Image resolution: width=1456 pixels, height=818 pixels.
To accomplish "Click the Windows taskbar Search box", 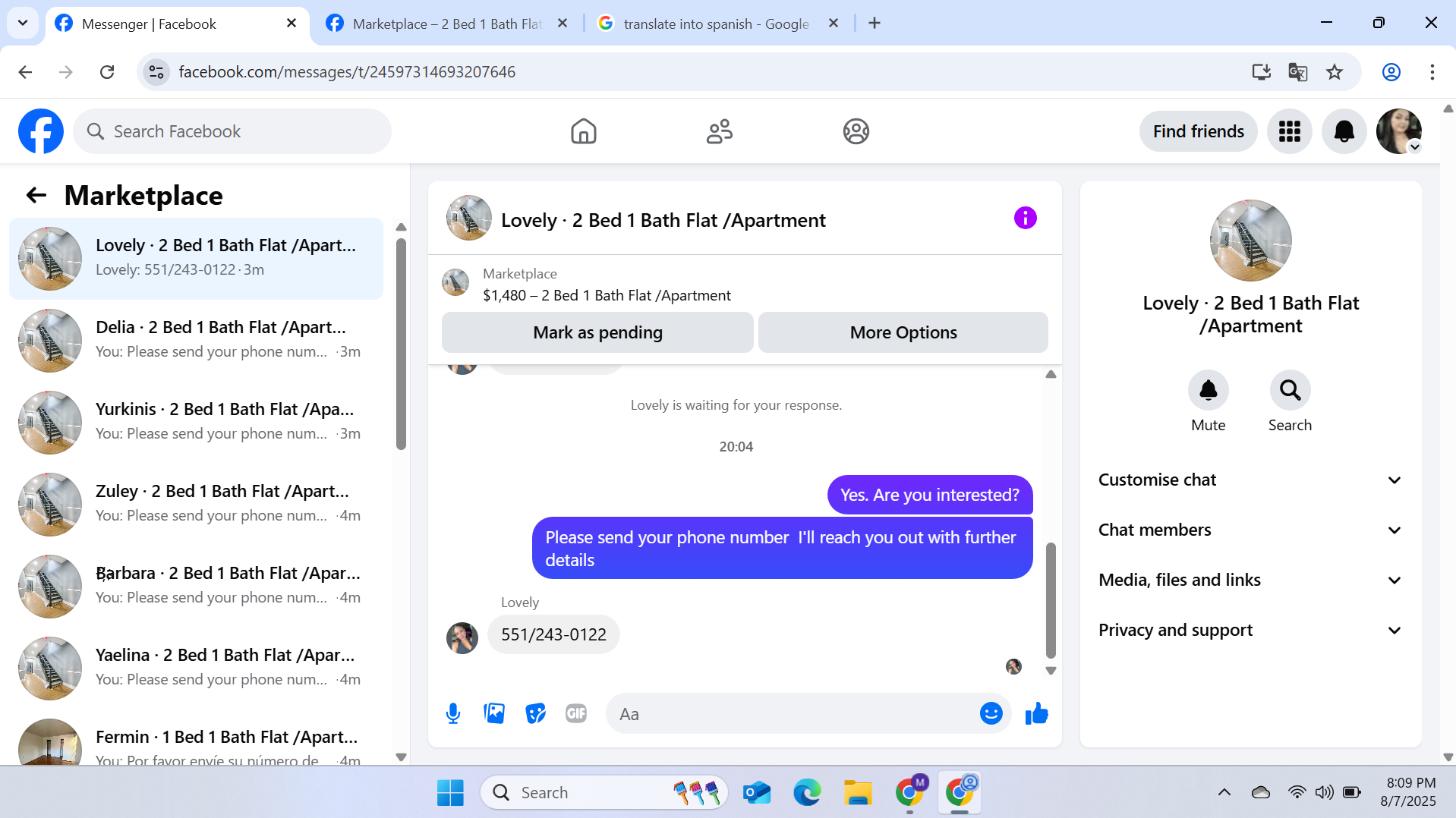I will pyautogui.click(x=604, y=792).
